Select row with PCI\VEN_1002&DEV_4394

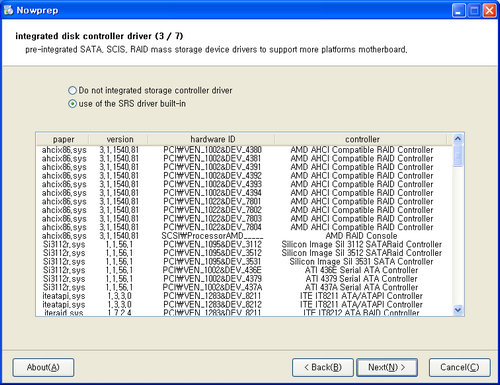(244, 193)
